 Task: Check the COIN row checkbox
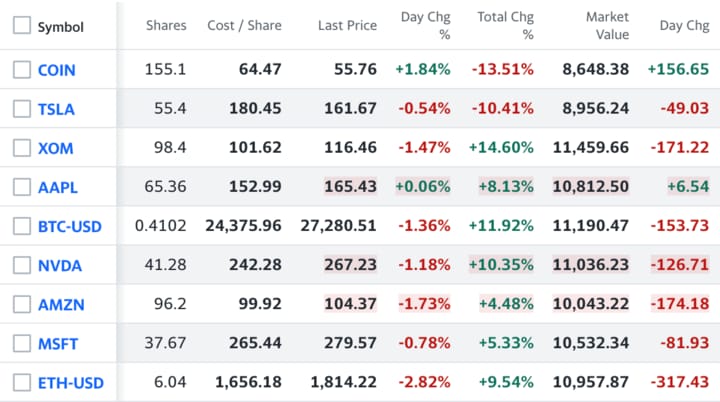coord(22,70)
